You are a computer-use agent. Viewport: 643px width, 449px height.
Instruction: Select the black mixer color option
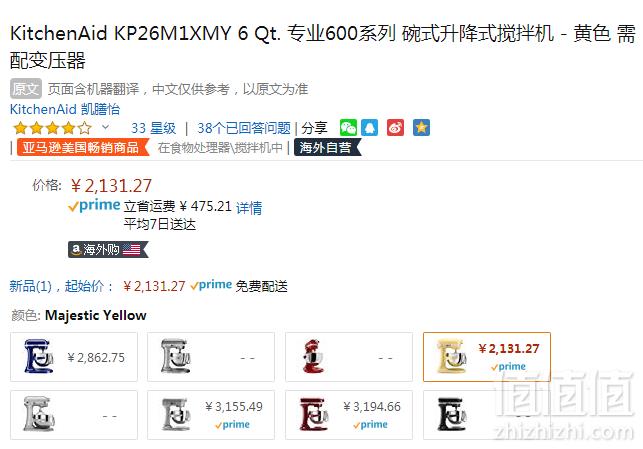[x=487, y=415]
